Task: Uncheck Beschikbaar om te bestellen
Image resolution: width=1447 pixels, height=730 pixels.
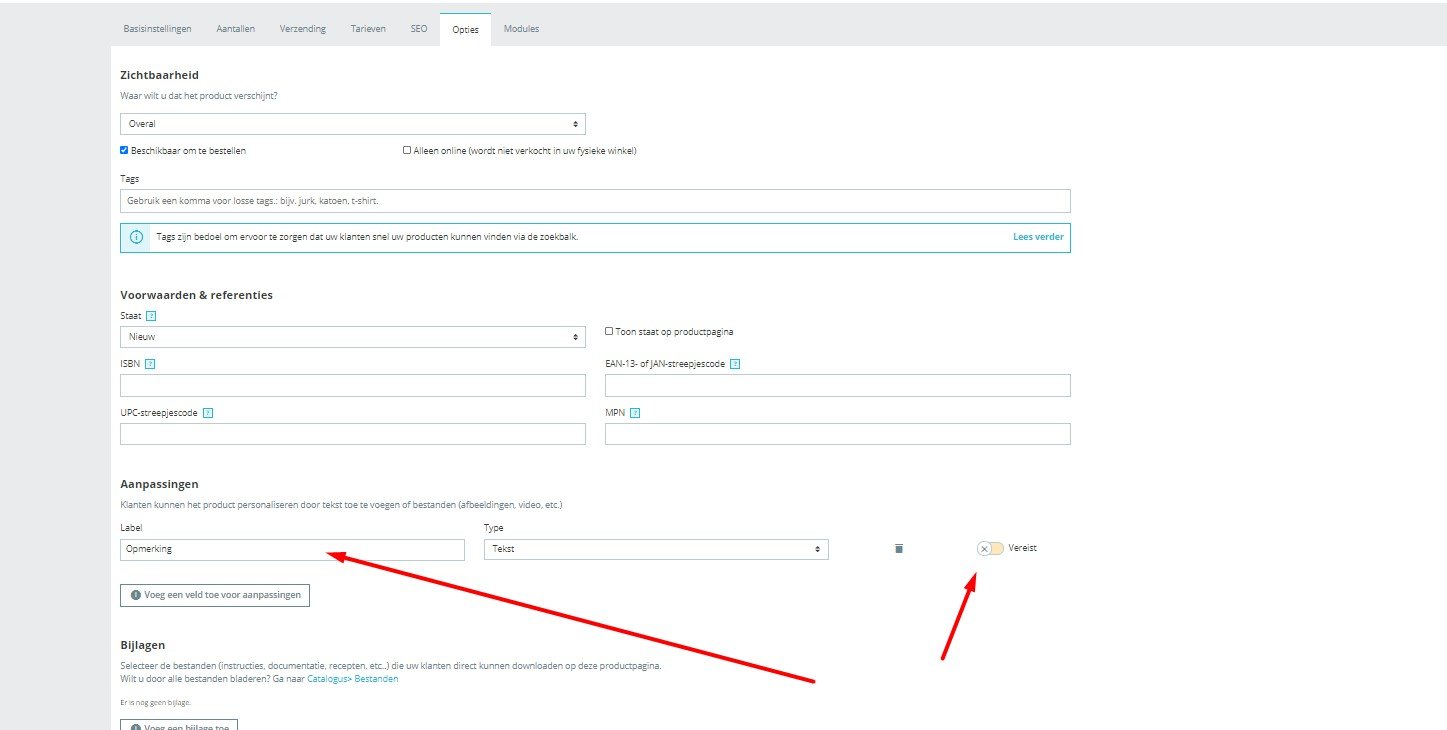Action: [124, 150]
